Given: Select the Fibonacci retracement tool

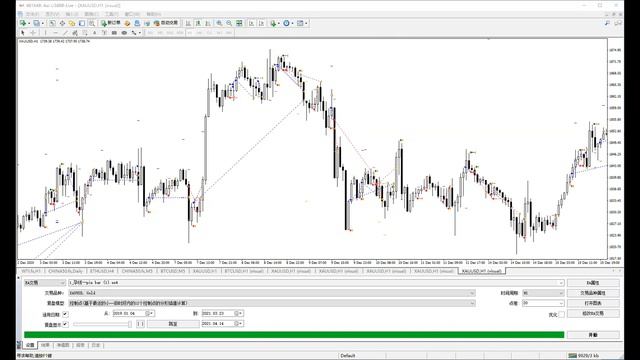Looking at the screenshot, I should pos(84,33).
